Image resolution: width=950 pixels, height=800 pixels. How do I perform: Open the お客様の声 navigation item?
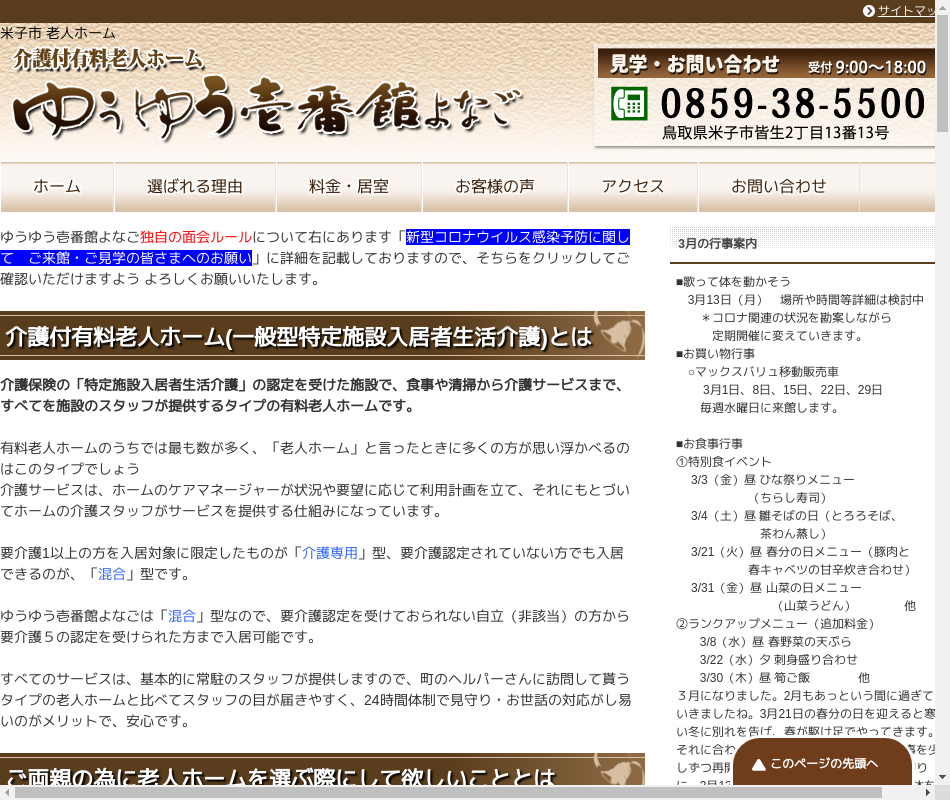click(x=495, y=187)
